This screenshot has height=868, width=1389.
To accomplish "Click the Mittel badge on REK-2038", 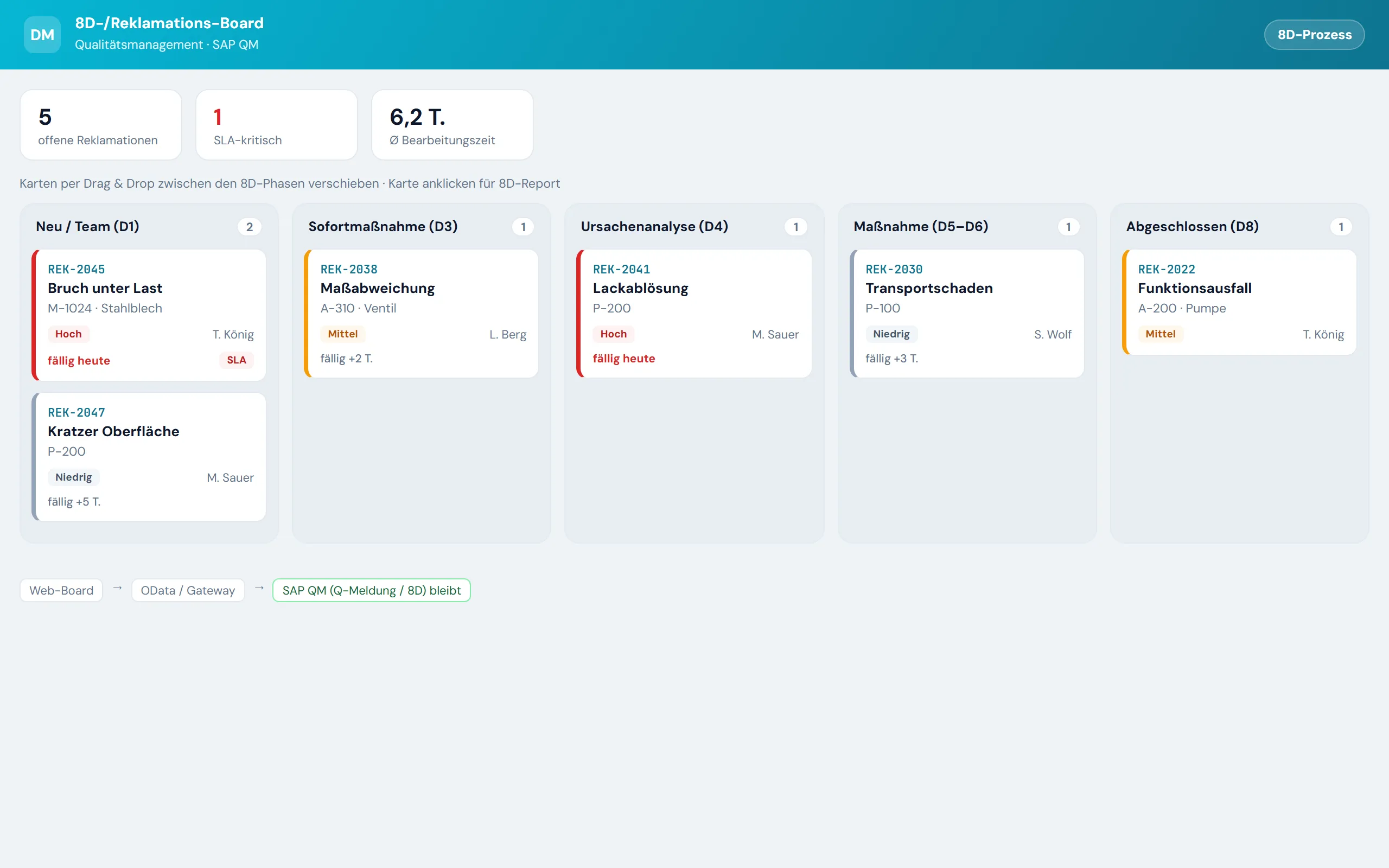I will (x=343, y=334).
